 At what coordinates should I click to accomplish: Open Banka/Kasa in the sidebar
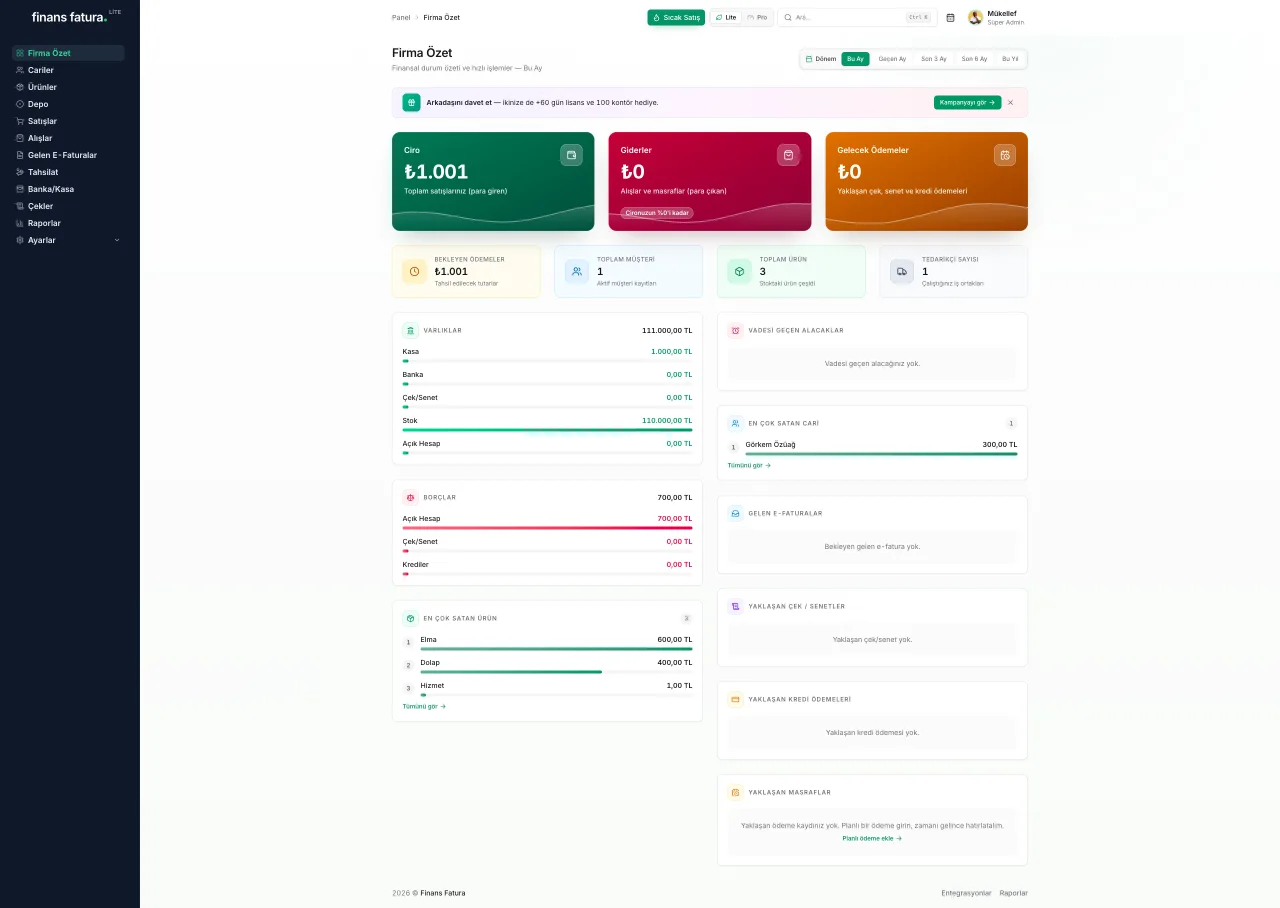click(x=68, y=189)
